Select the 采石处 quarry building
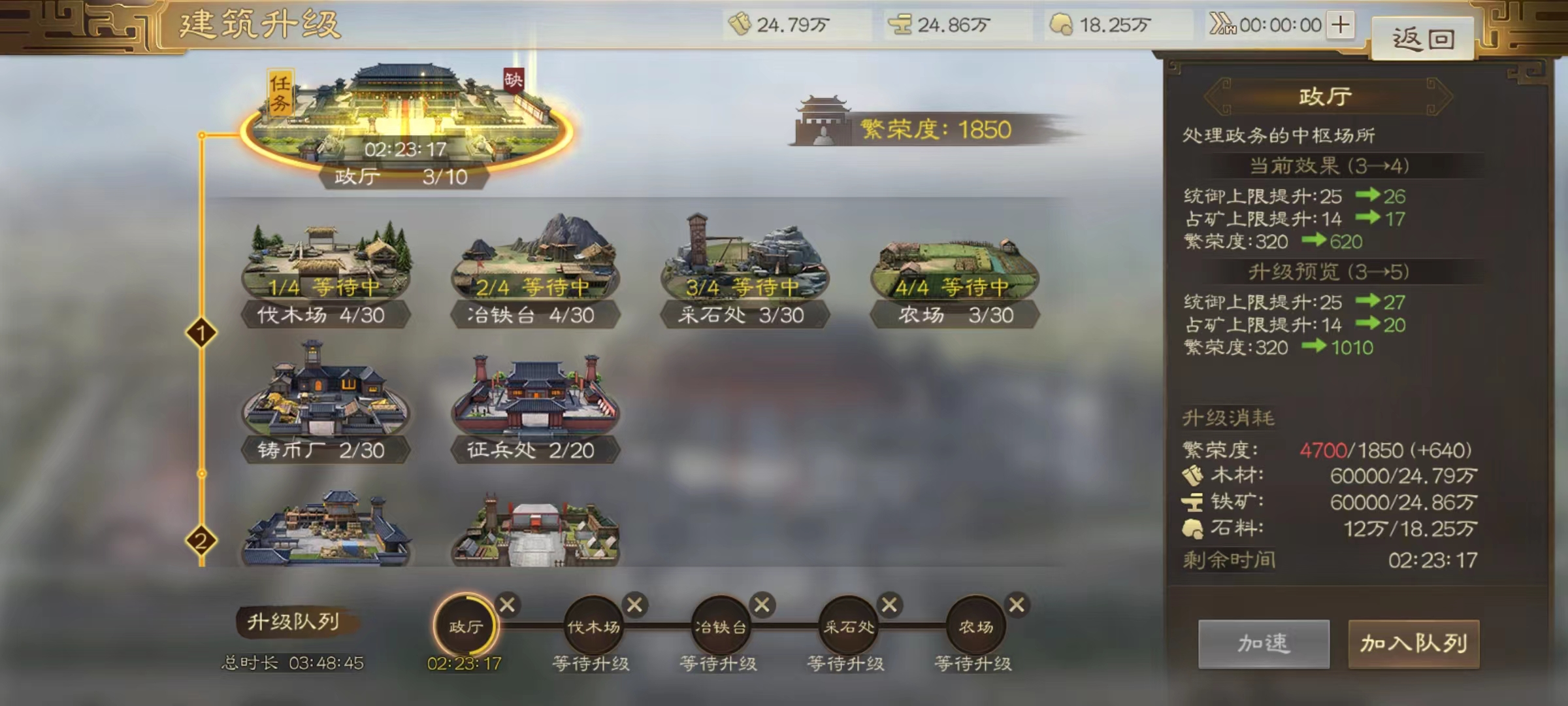This screenshot has width=1568, height=706. pos(745,272)
